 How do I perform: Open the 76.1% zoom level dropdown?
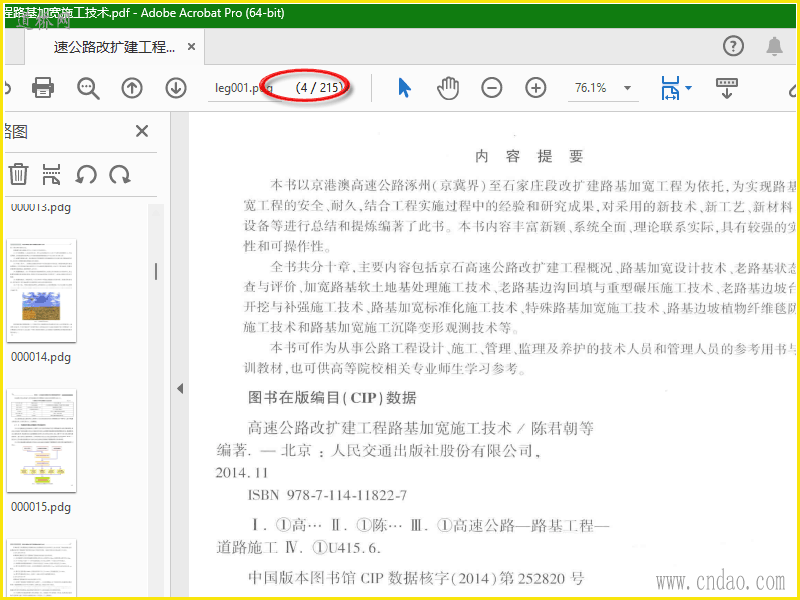click(x=627, y=88)
